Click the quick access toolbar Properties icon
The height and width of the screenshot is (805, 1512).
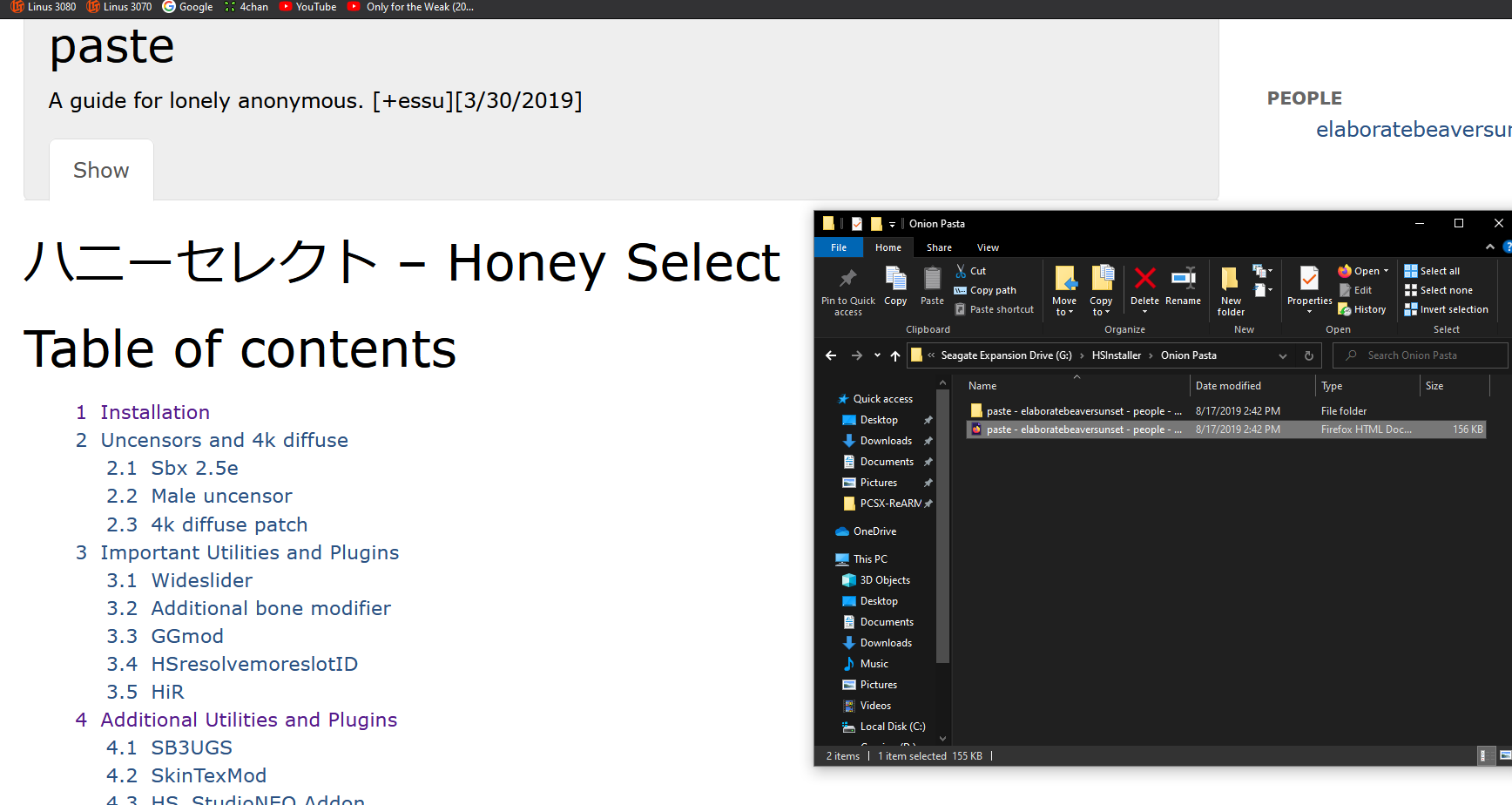click(857, 224)
